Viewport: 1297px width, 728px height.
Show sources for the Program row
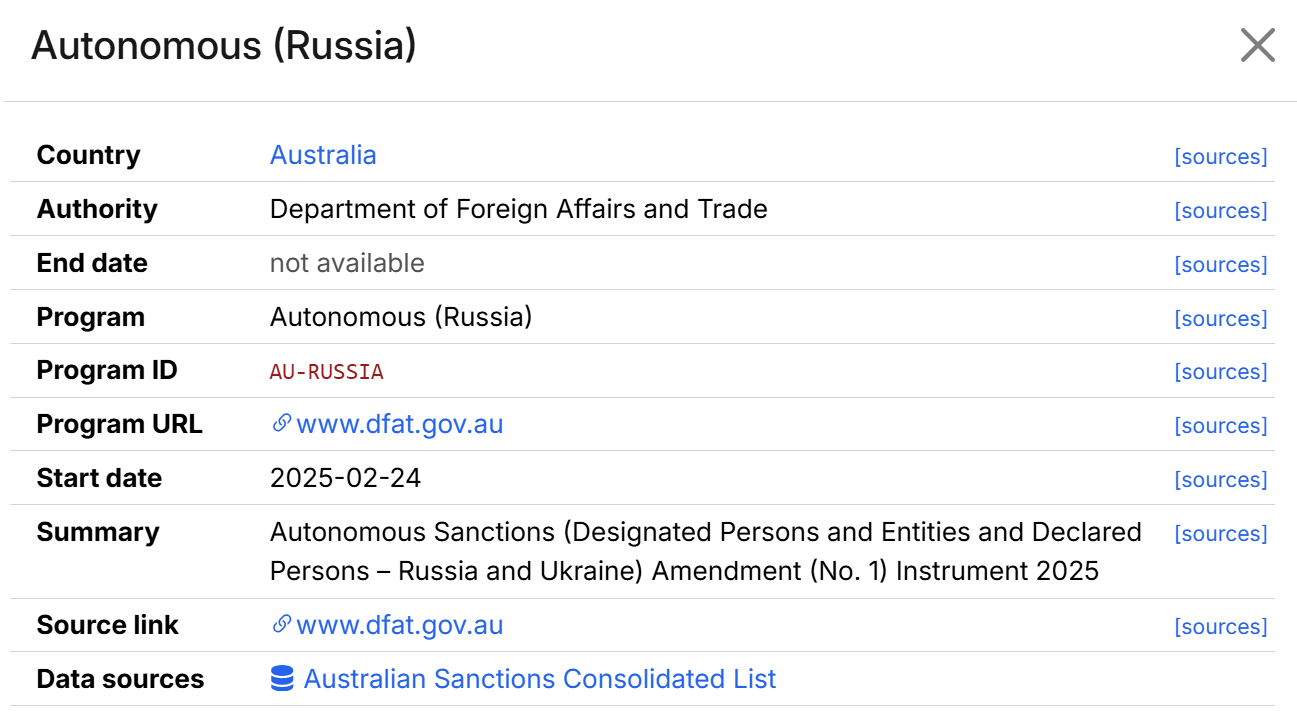(1221, 319)
